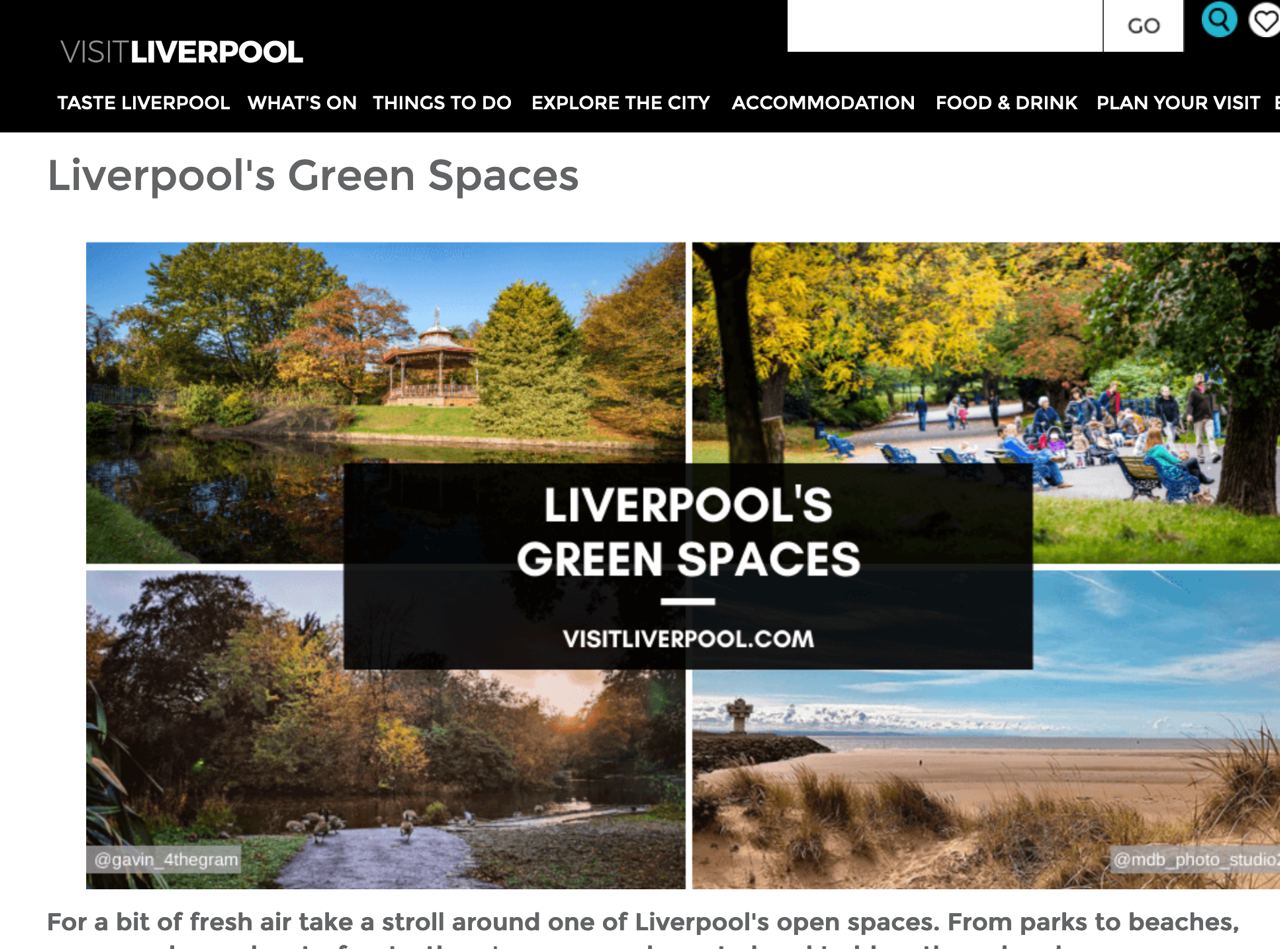Click the Liverpool's Green Spaces banner overlay
Viewport: 1280px width, 949px height.
(688, 566)
